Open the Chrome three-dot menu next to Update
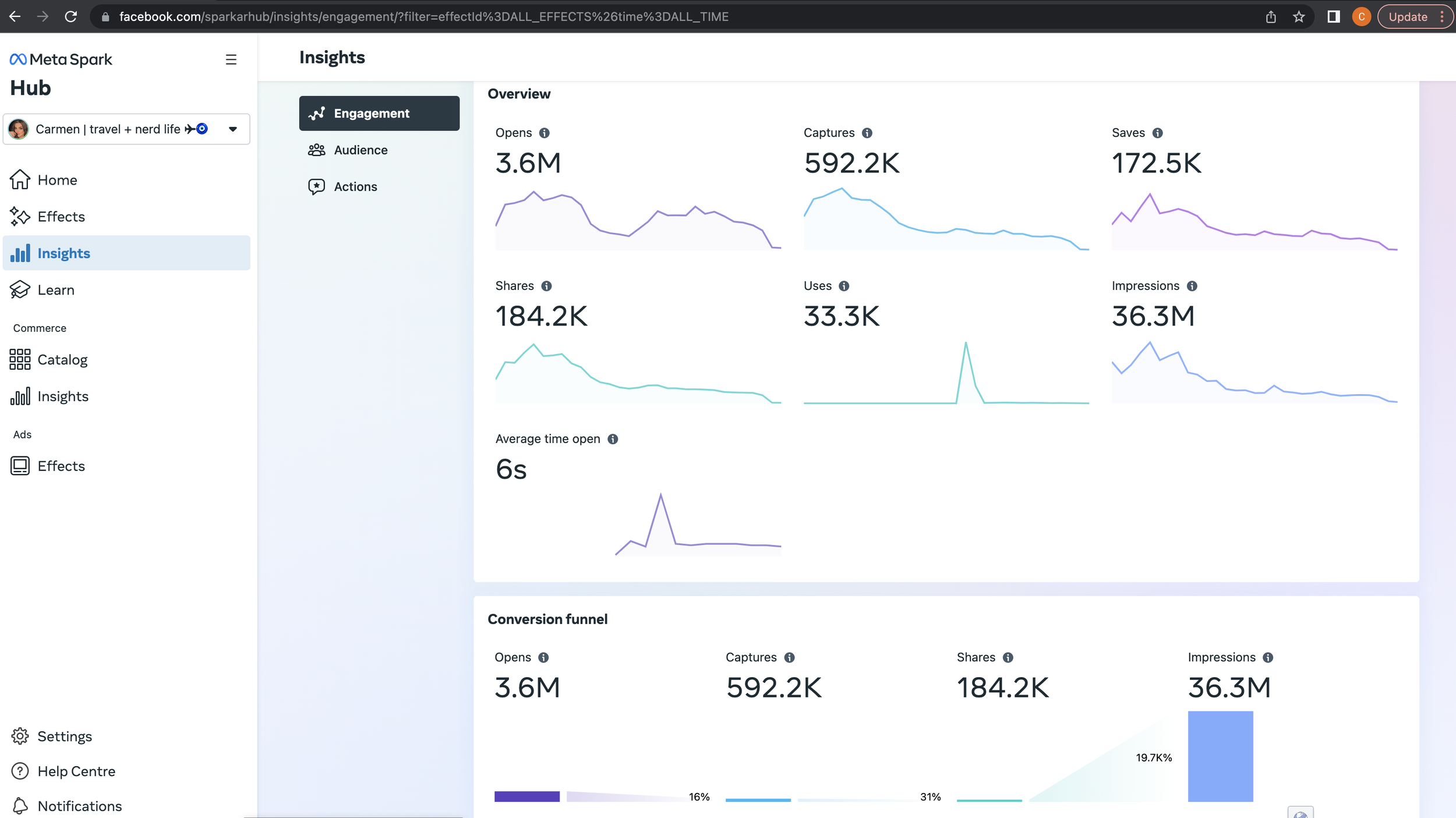Screen dimensions: 1456x818 1442,17
